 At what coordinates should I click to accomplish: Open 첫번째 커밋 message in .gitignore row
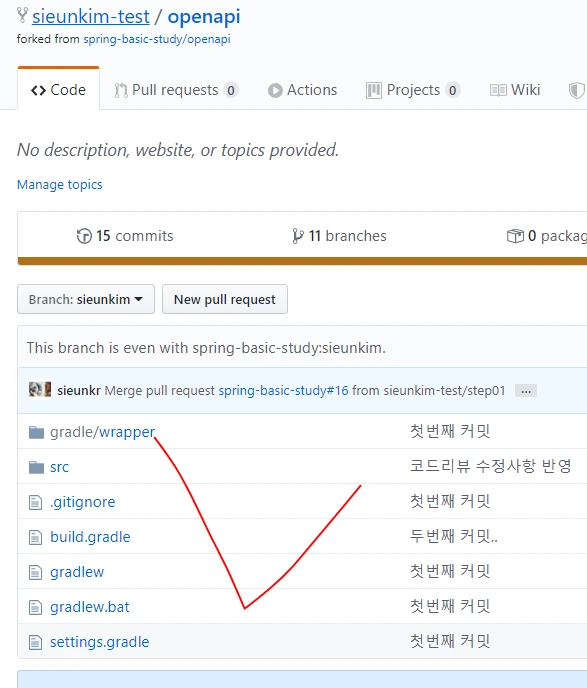coord(450,501)
